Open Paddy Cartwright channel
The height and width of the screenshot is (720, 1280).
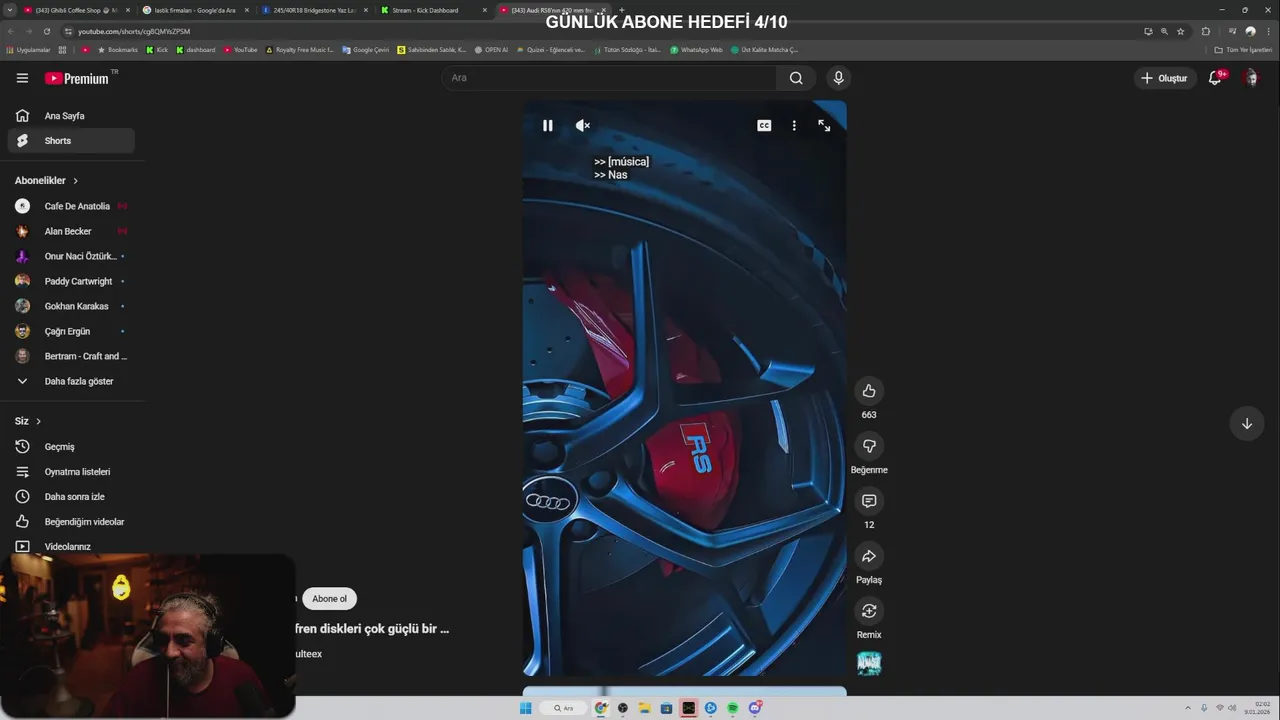tap(71, 281)
